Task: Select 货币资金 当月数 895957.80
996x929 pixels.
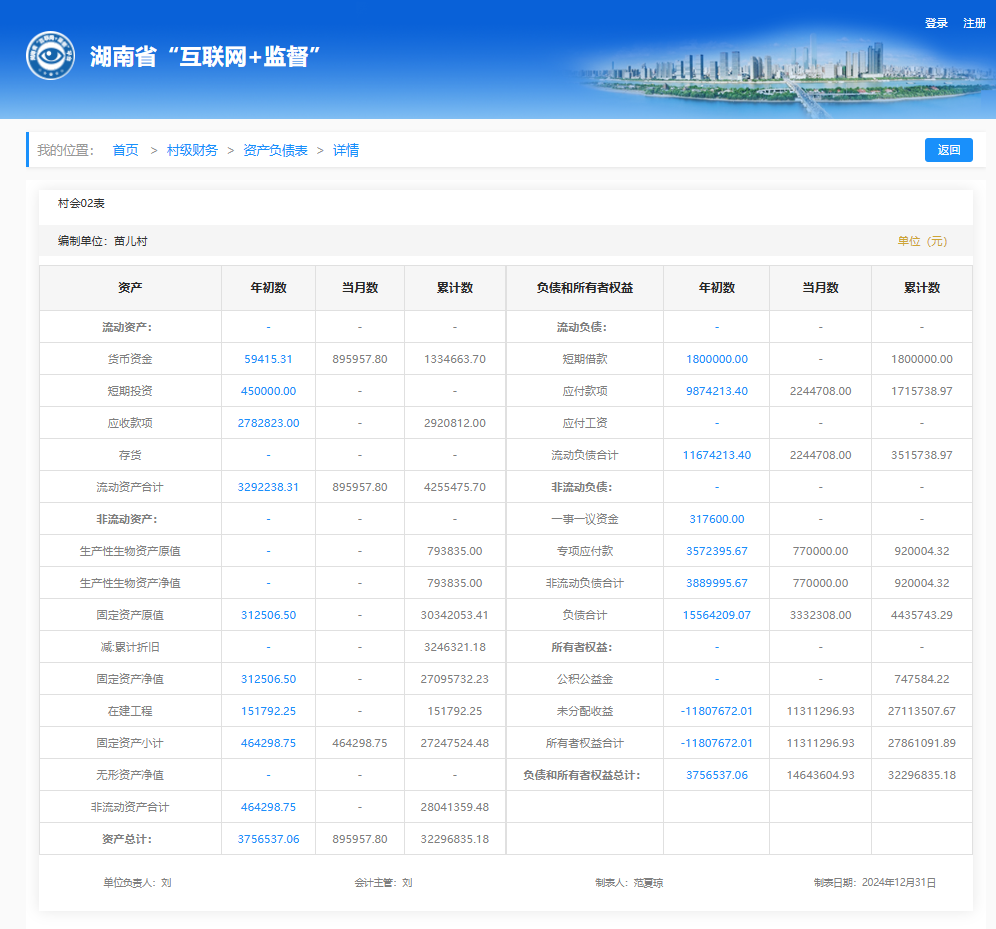Action: 360,359
